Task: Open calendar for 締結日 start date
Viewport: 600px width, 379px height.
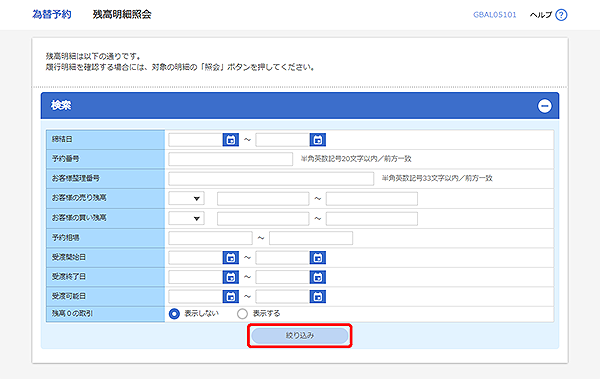Action: click(x=230, y=140)
